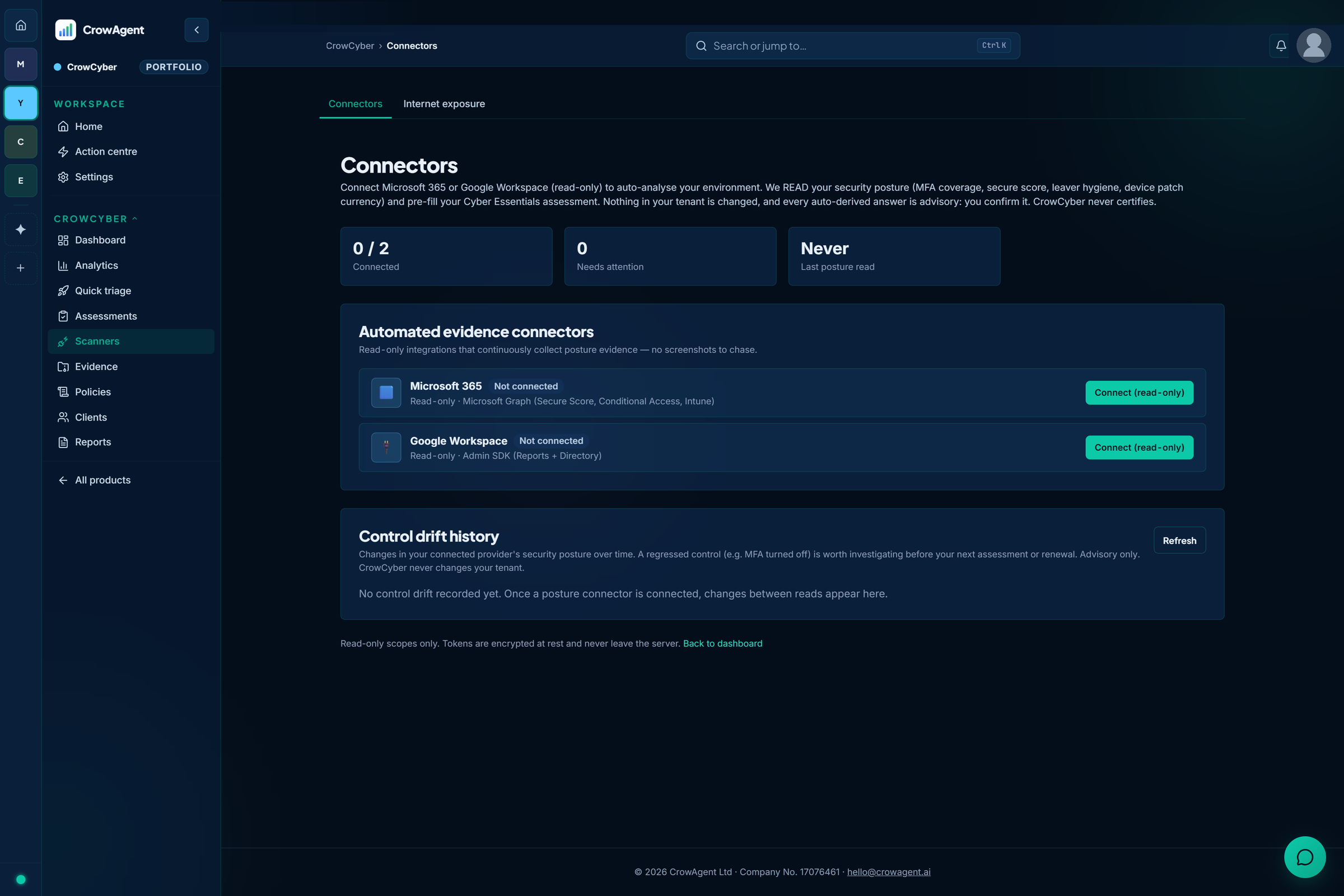The height and width of the screenshot is (896, 1344).
Task: Click the Last posture read card
Action: coord(894,256)
